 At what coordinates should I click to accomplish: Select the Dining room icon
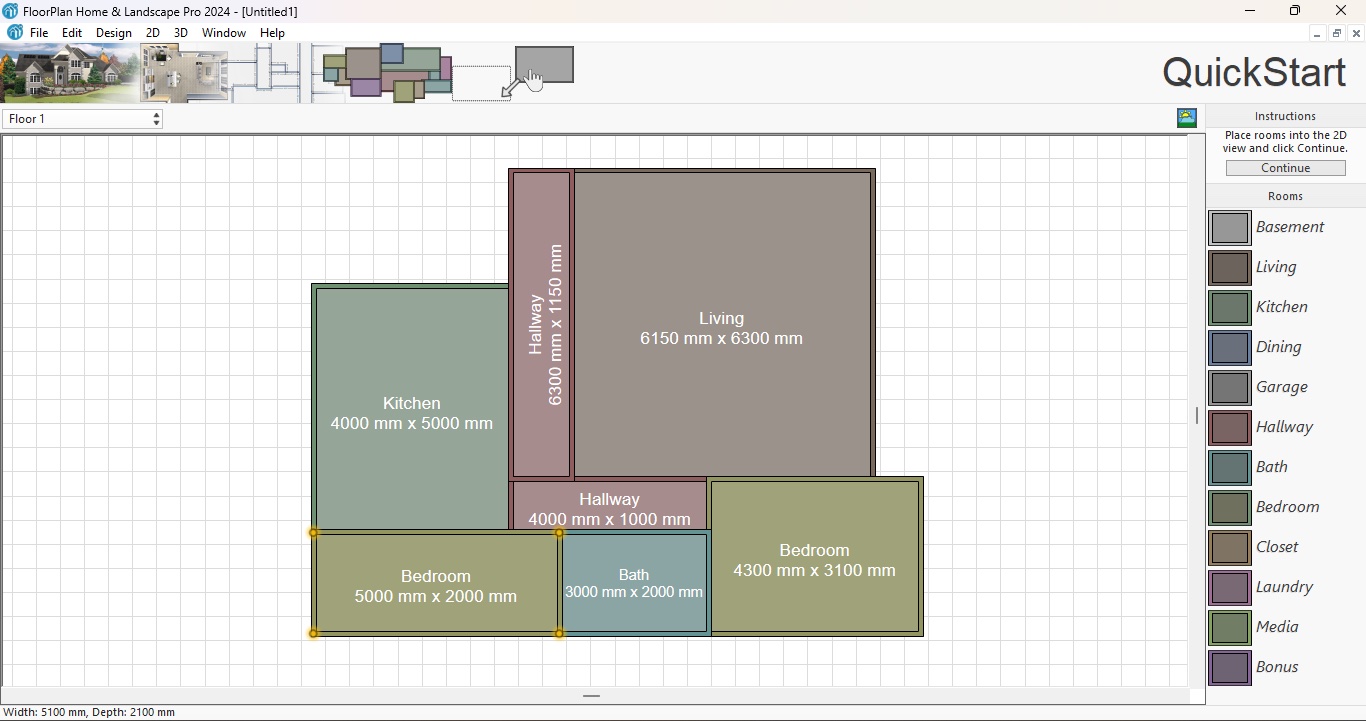(1228, 347)
